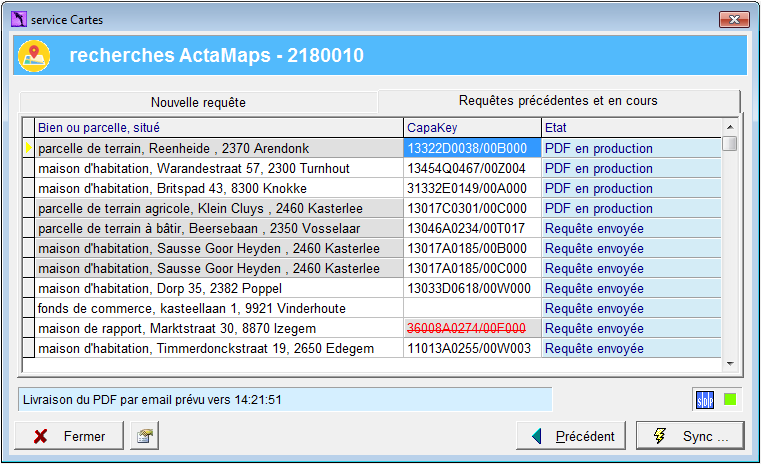Click 'Requête envoyée' status of the Poppel row
Image resolution: width=763 pixels, height=465 pixels.
(x=632, y=288)
